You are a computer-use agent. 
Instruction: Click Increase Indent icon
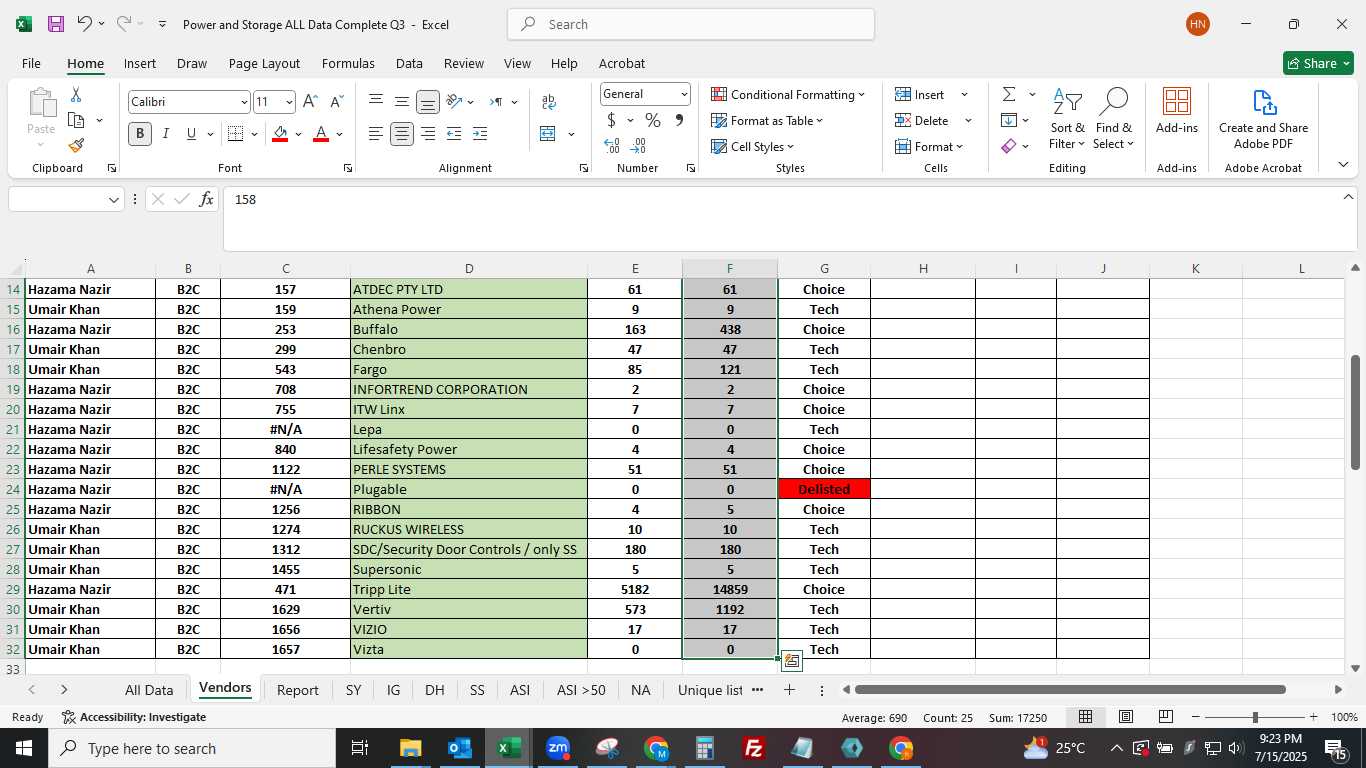tap(480, 134)
